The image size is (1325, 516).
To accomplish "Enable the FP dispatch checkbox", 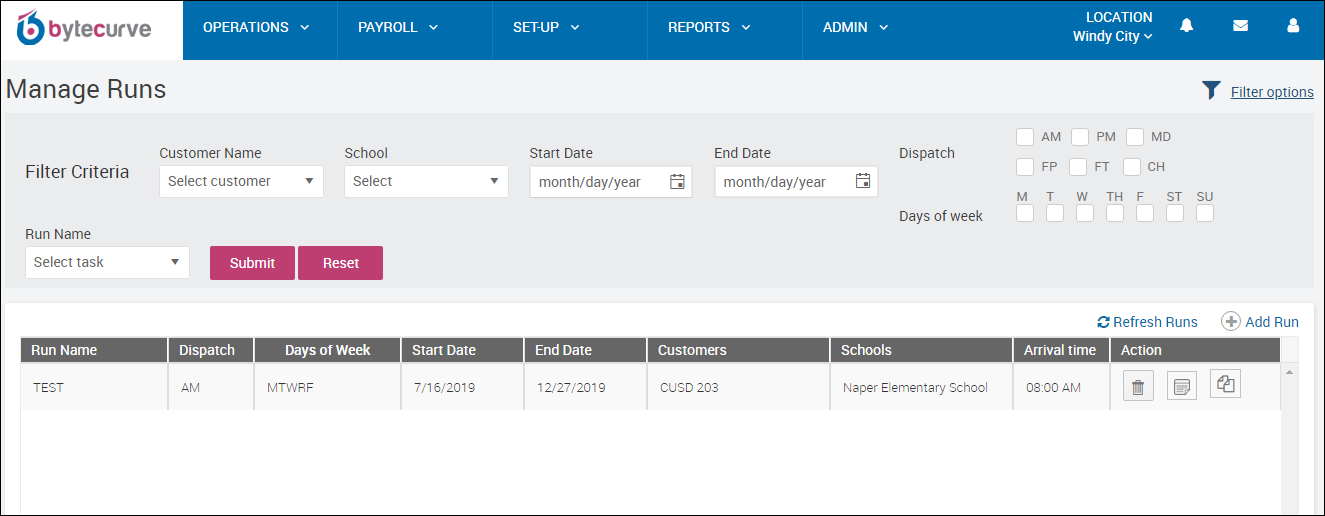I will click(1025, 167).
